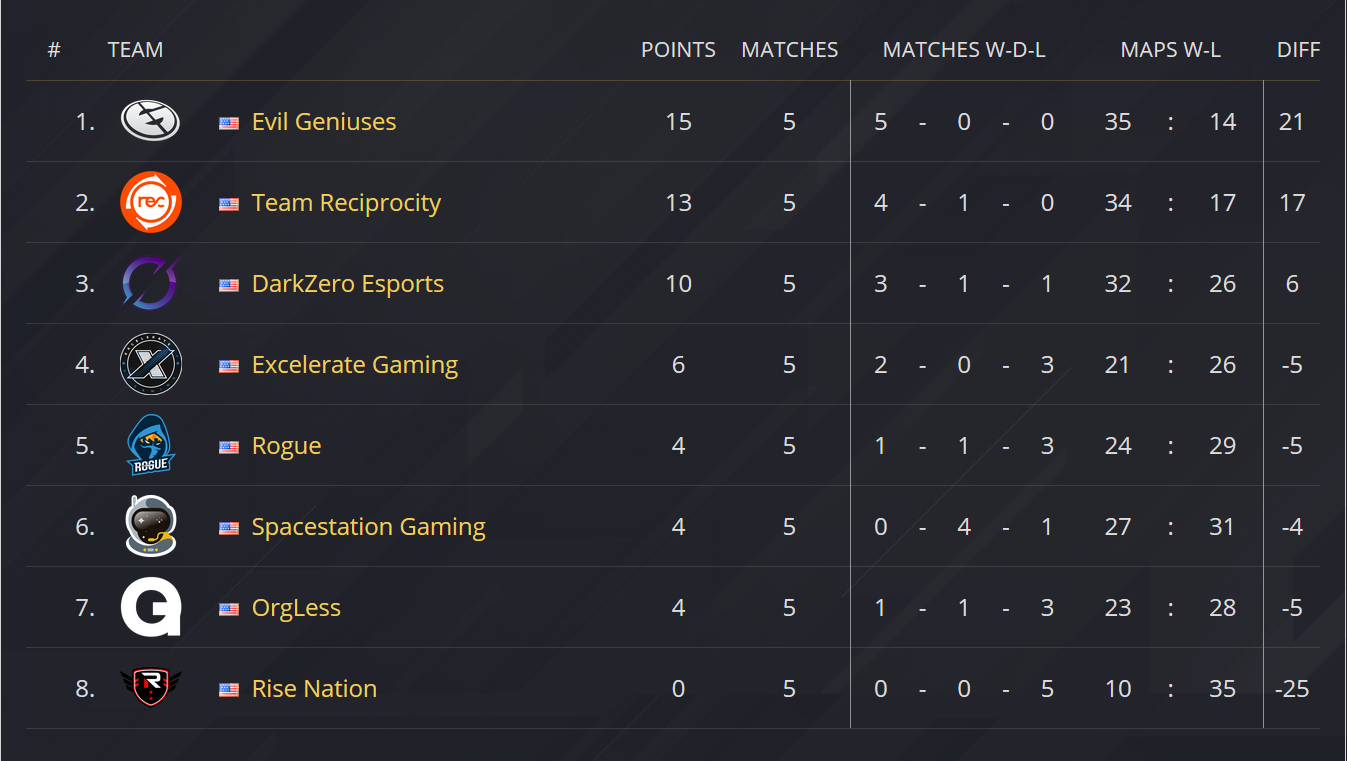Click the Evil Geniuses team logo

tap(150, 122)
